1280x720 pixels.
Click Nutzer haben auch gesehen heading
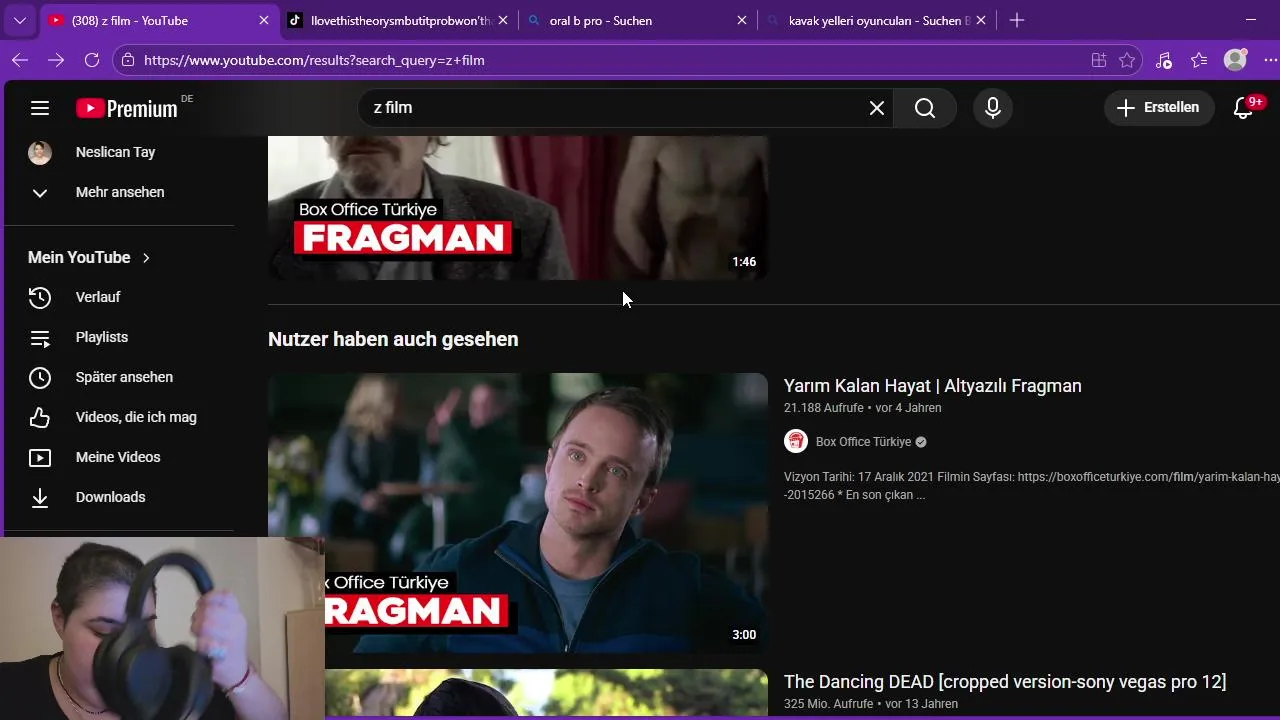click(x=393, y=339)
